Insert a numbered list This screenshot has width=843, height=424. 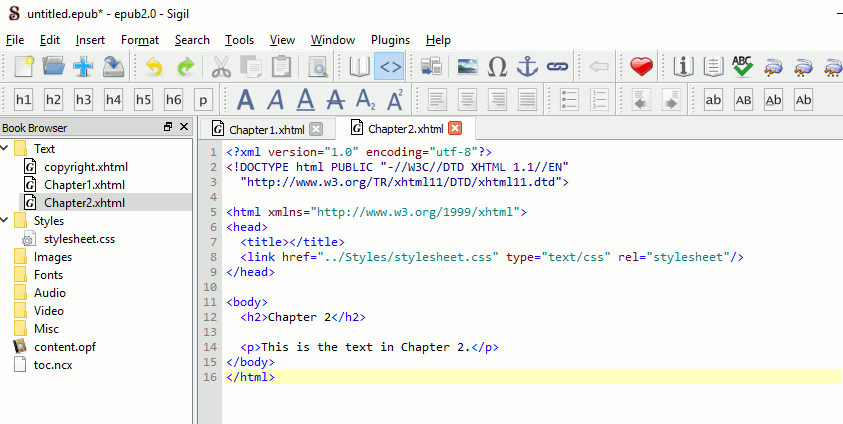[599, 100]
